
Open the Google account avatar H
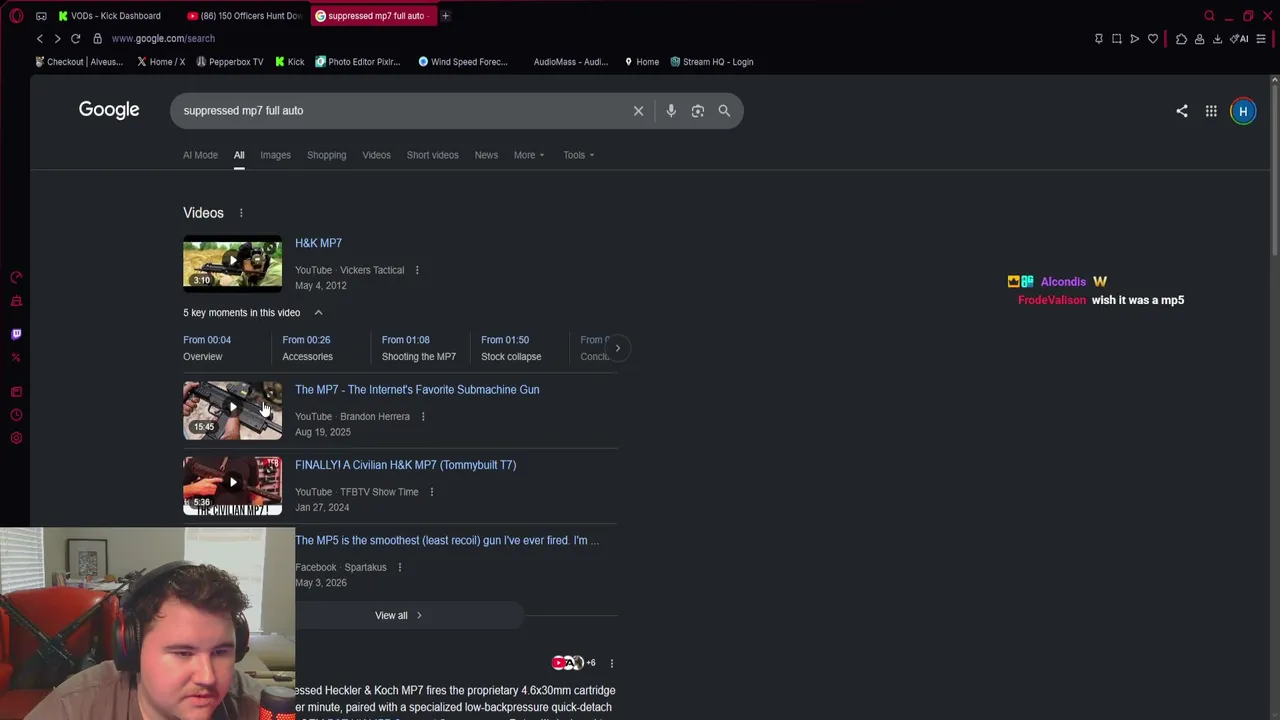pos(1243,111)
